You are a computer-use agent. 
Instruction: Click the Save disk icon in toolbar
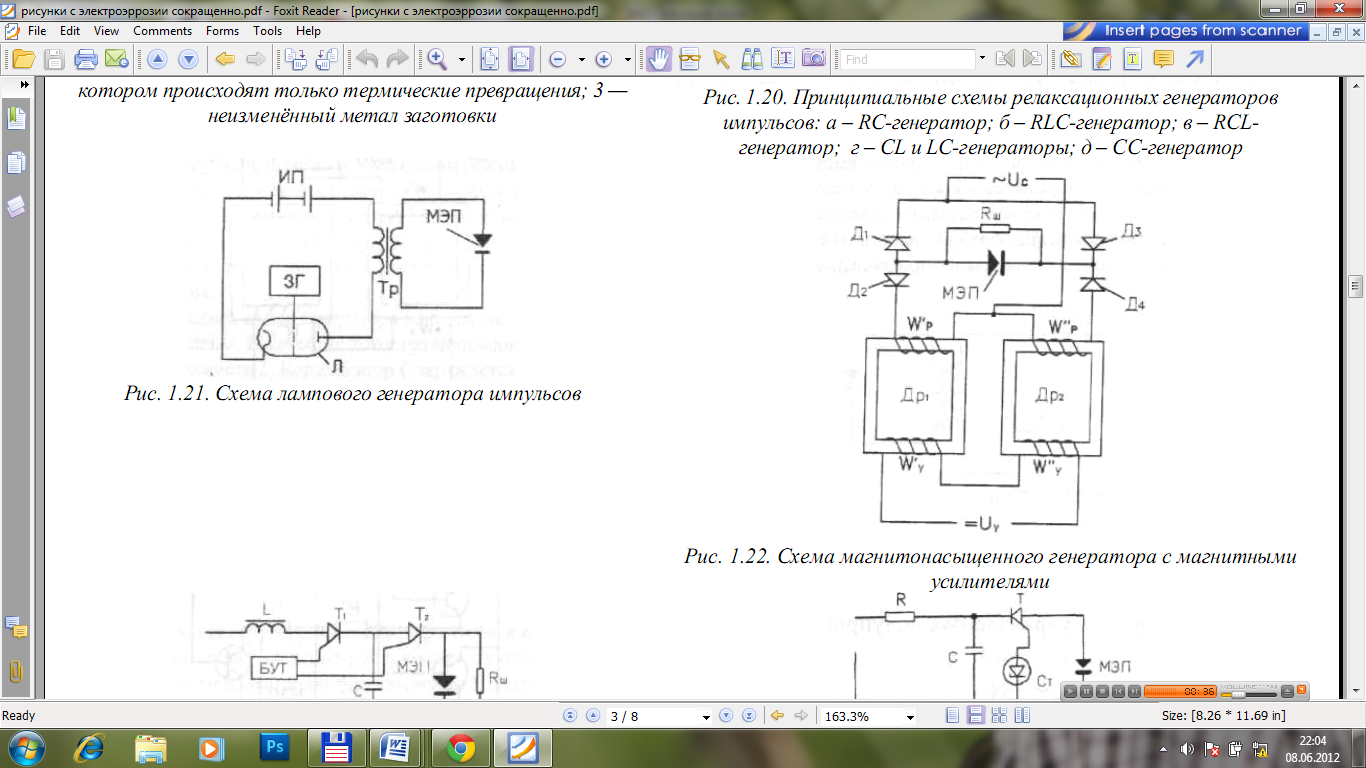click(54, 59)
